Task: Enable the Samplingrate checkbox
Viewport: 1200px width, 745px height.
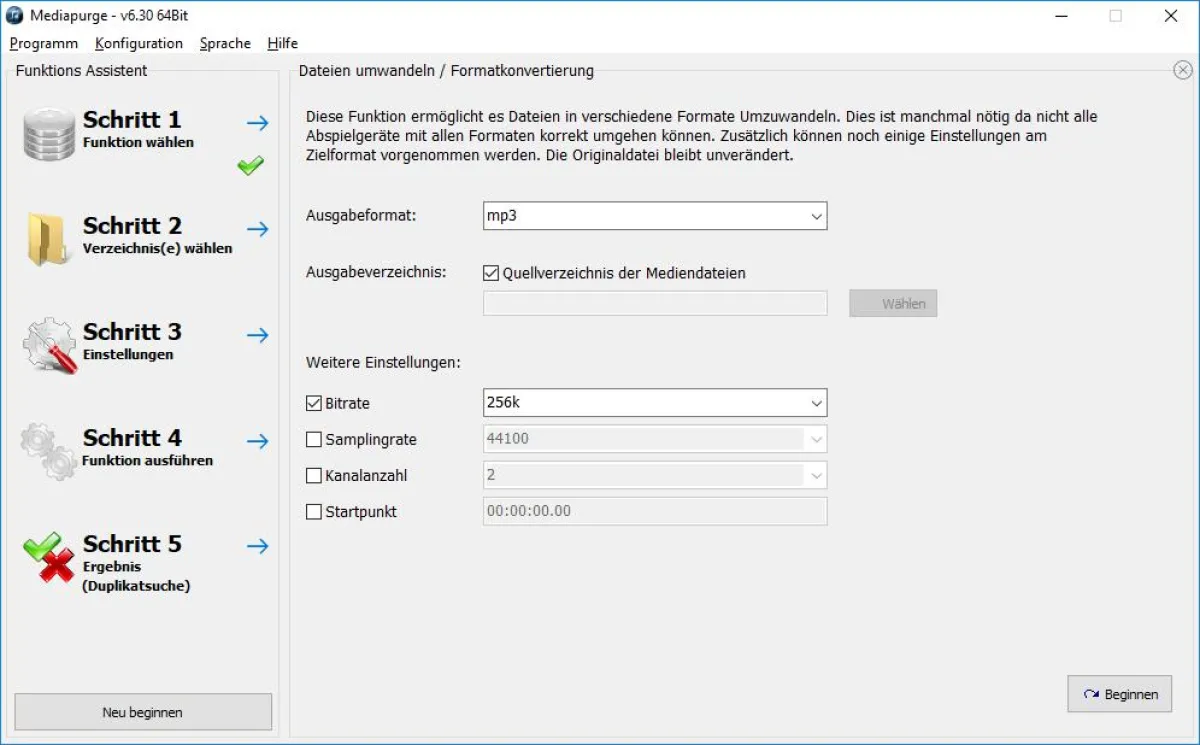Action: click(x=313, y=439)
